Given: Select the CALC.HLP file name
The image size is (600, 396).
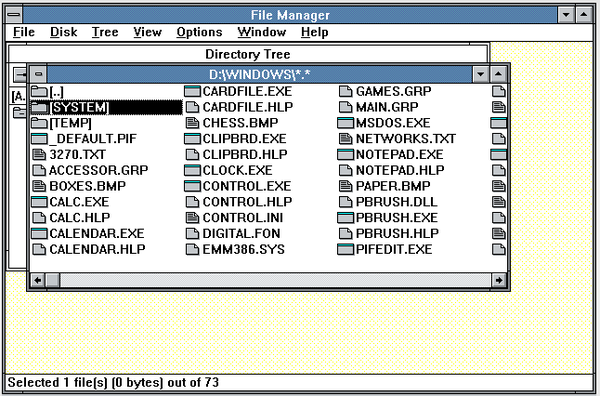Looking at the screenshot, I should point(80,218).
